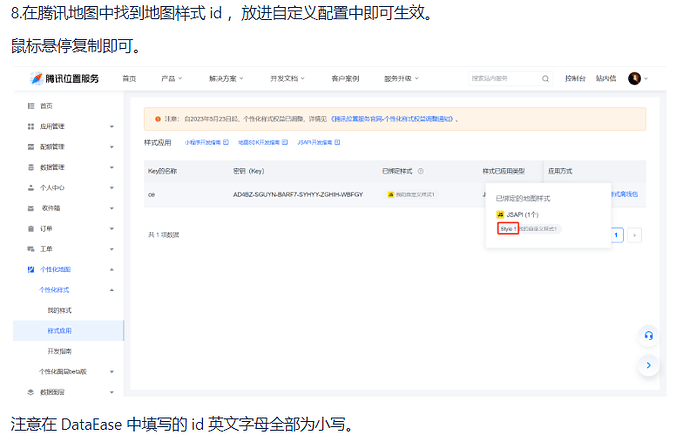690x434 pixels.
Task: Click the next page arrow button
Action: click(x=634, y=235)
